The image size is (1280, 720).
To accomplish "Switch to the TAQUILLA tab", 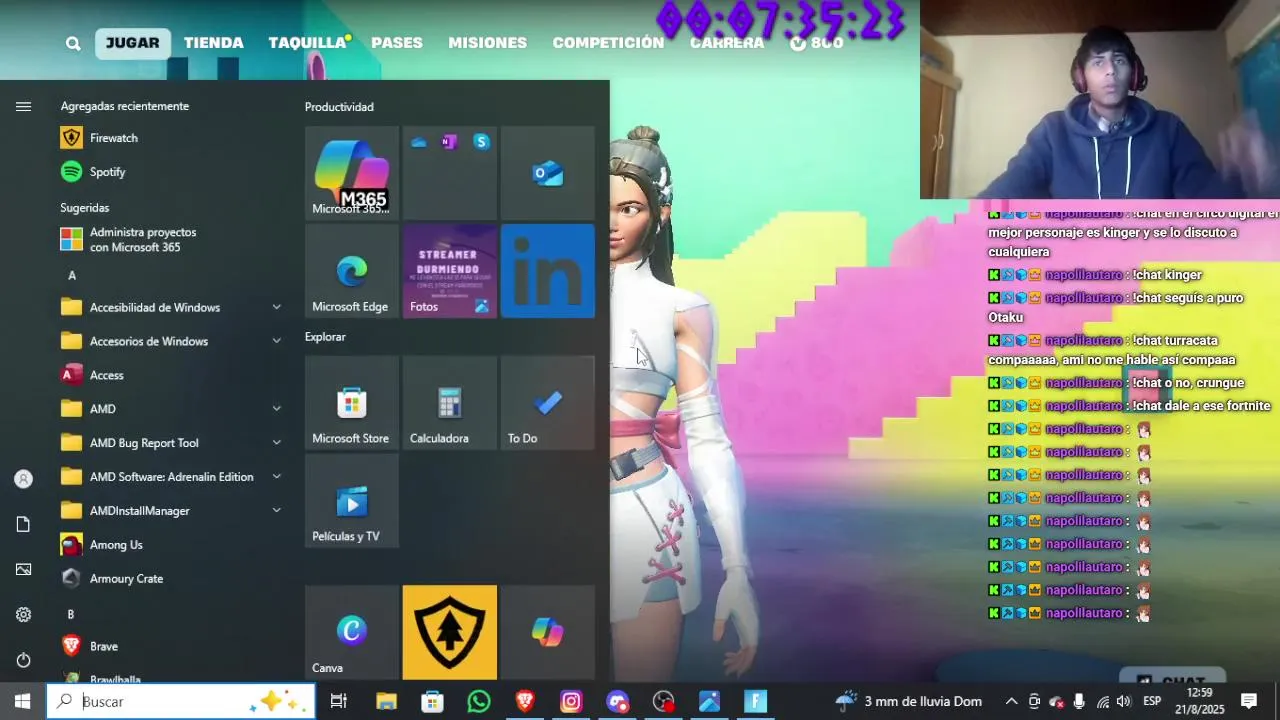I will 307,43.
